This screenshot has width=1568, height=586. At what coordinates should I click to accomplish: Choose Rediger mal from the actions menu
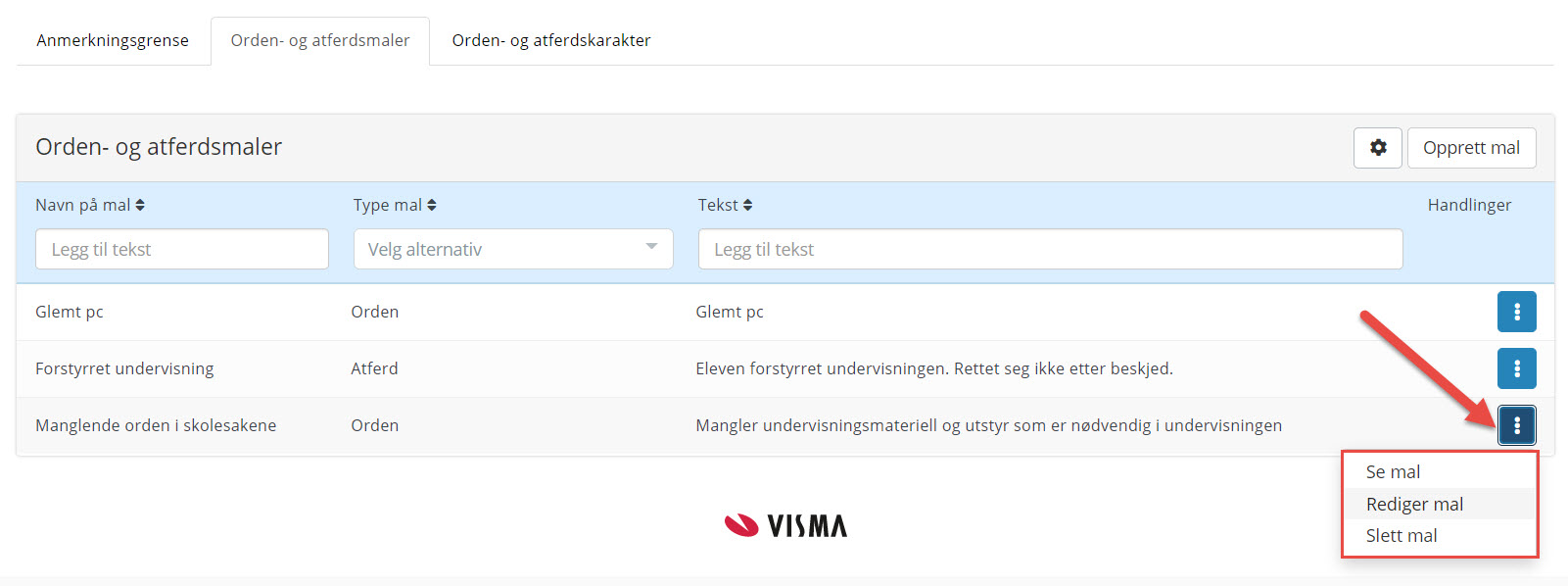1414,504
